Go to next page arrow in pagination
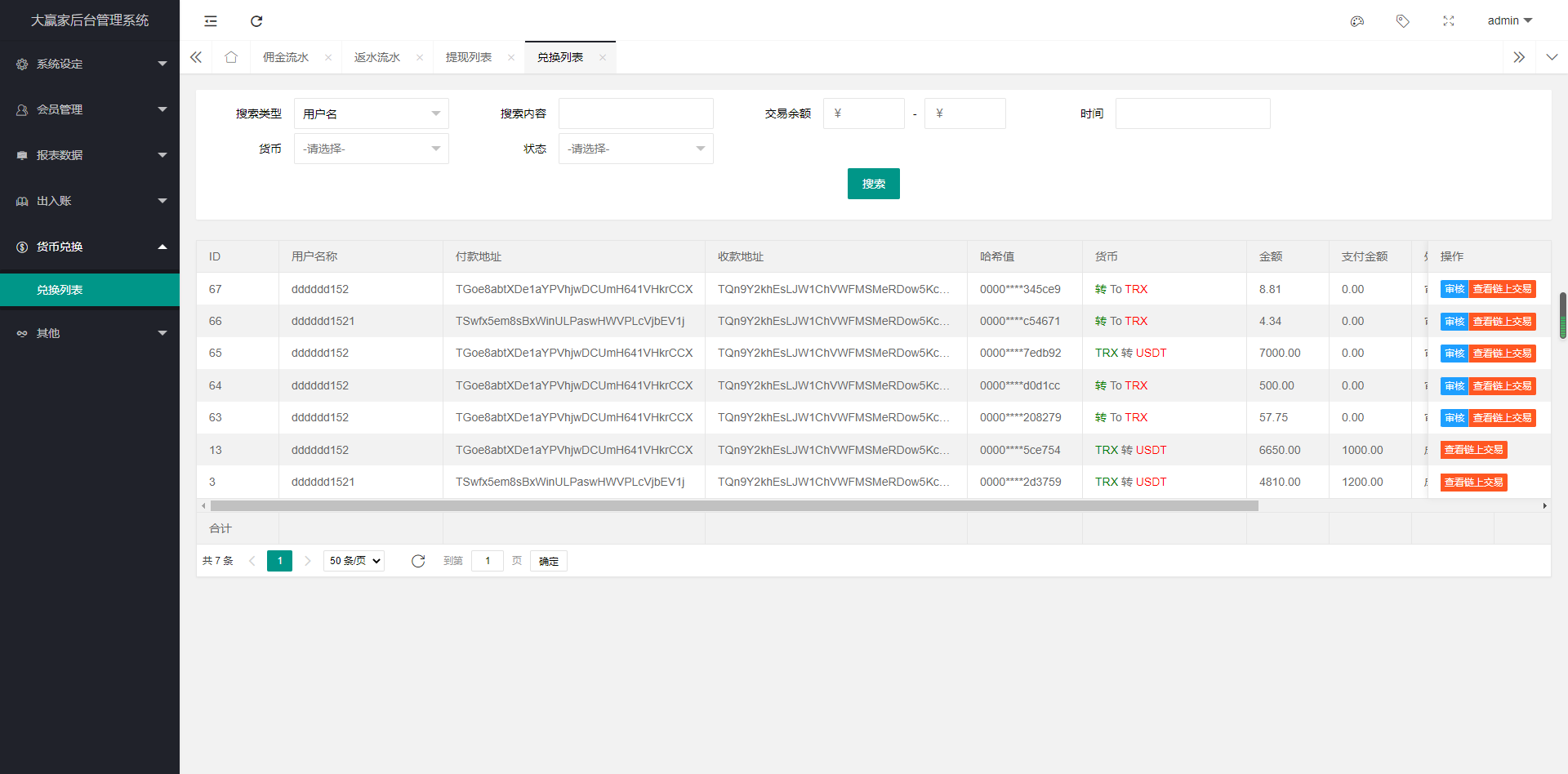Viewport: 1568px width, 774px height. pyautogui.click(x=308, y=561)
